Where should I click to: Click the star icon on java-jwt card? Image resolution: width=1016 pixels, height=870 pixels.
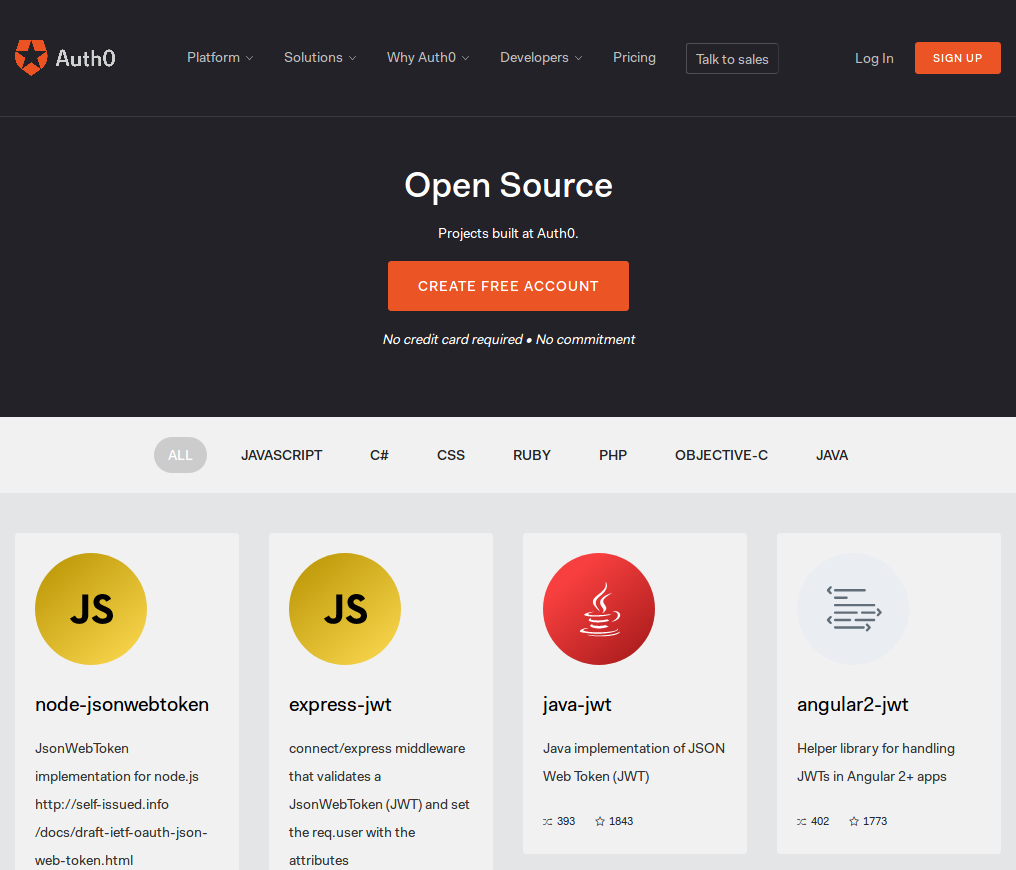point(600,821)
